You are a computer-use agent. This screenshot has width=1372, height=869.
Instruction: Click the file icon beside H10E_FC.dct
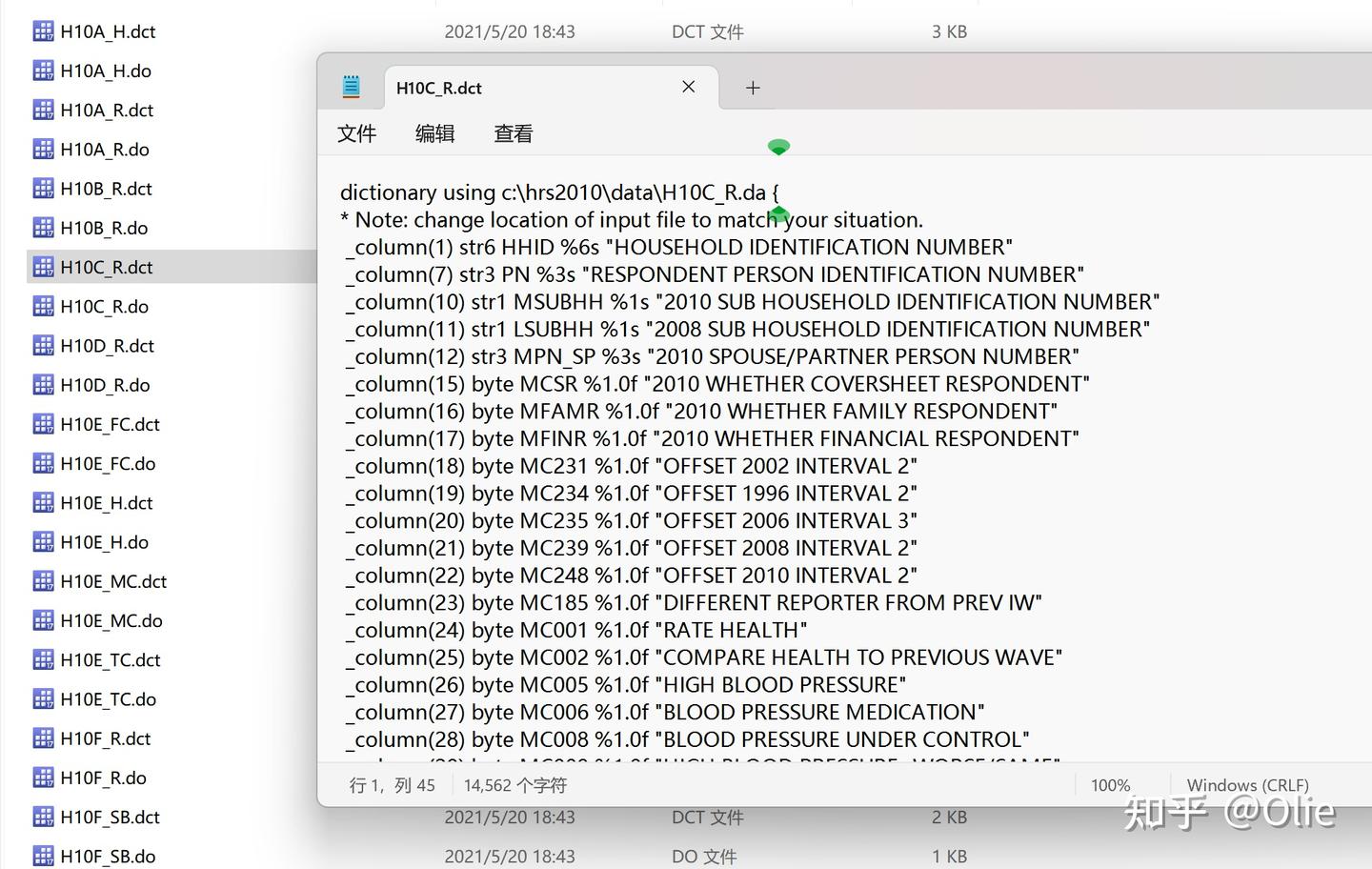[43, 424]
